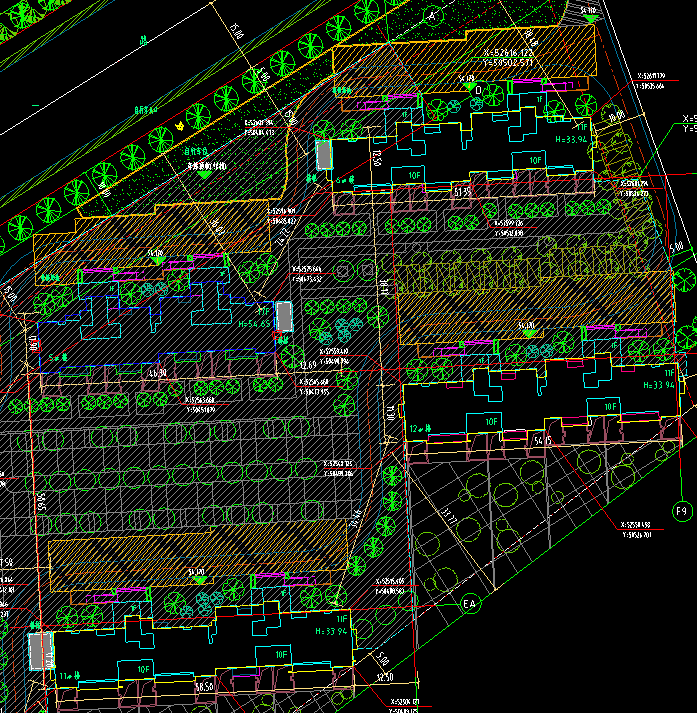Image resolution: width=697 pixels, height=713 pixels.
Task: Pick the 46.30 dimension text
Action: 158,373
